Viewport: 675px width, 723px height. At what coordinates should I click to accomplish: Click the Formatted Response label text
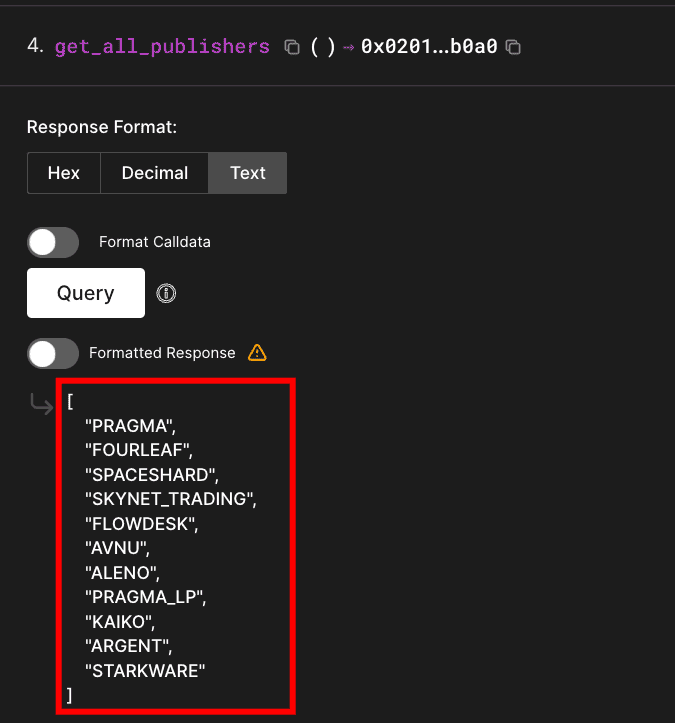[x=162, y=353]
